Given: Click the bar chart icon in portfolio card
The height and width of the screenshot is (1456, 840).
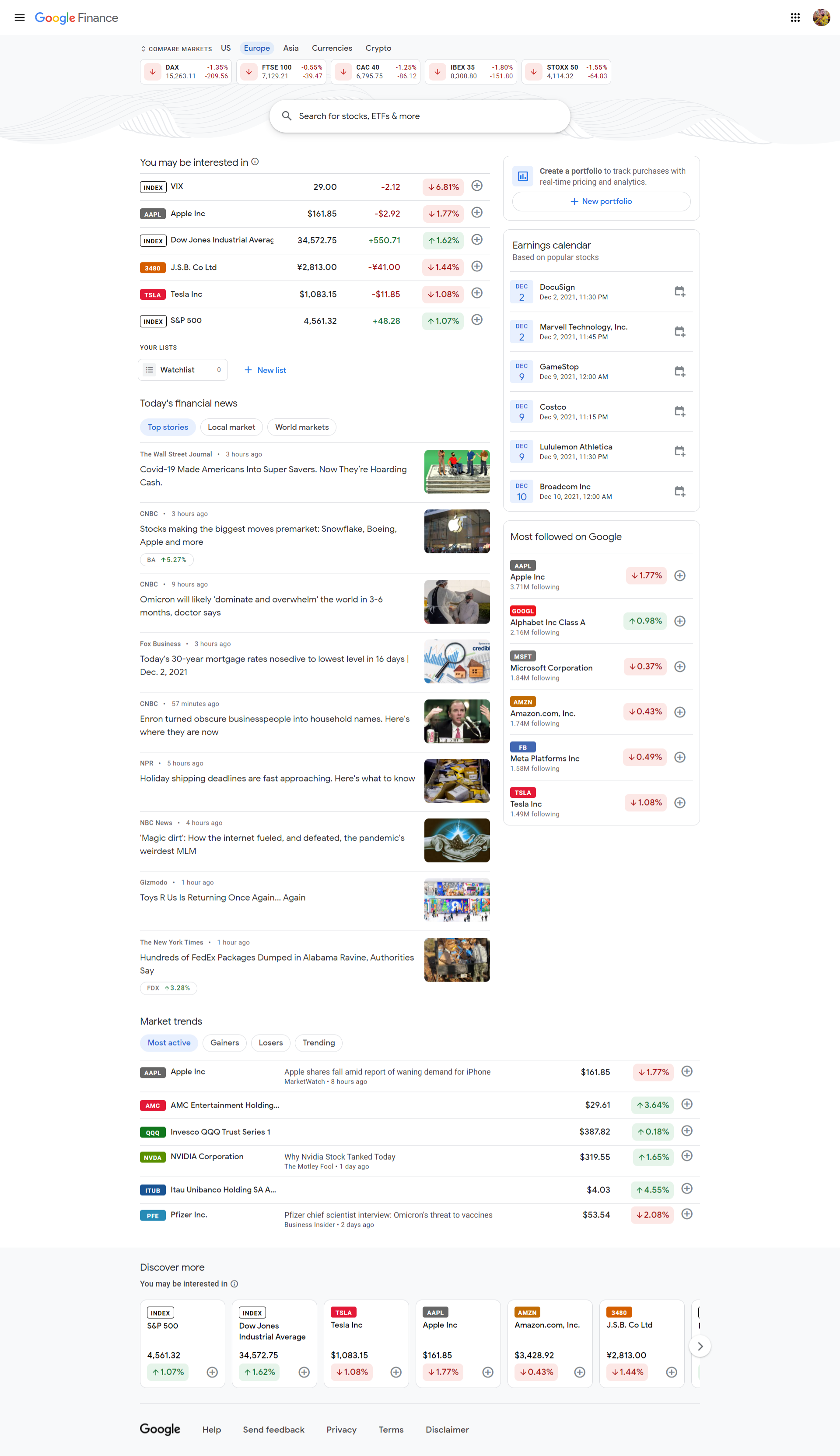Looking at the screenshot, I should point(523,176).
